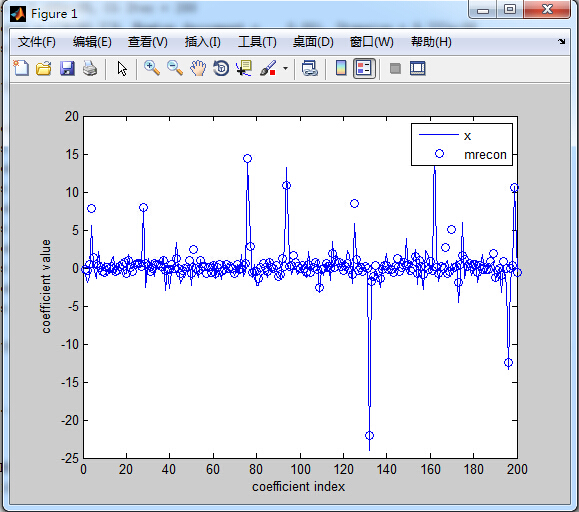Click the 'coefficient value' y-axis label
This screenshot has width=579, height=512.
[46, 286]
